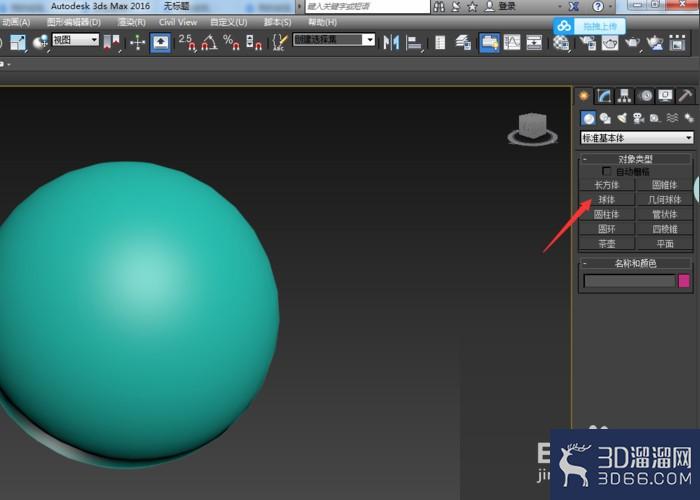Toggle Keyboard Shortcut Override button
Viewport: 700px width, 500px height.
(x=160, y=43)
